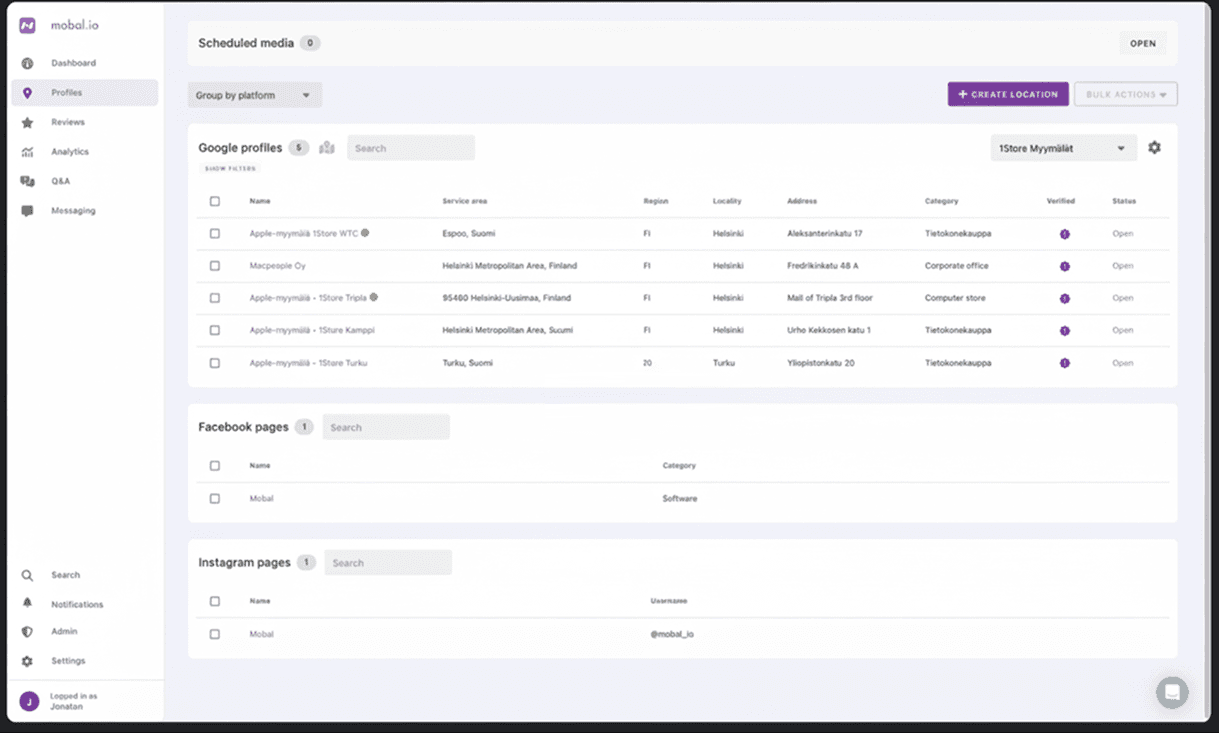The width and height of the screenshot is (1219, 733).
Task: Click the Q&A chat icon
Action: pyautogui.click(x=27, y=181)
